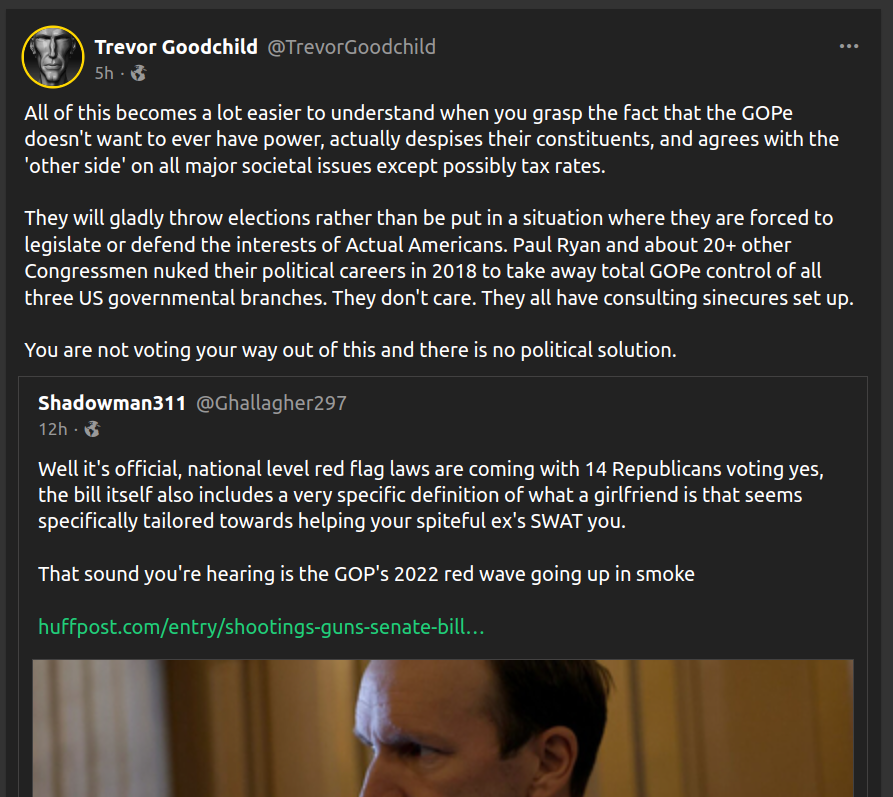Click the line 'That sound you're hearing'
Image resolution: width=893 pixels, height=797 pixels.
click(x=366, y=574)
